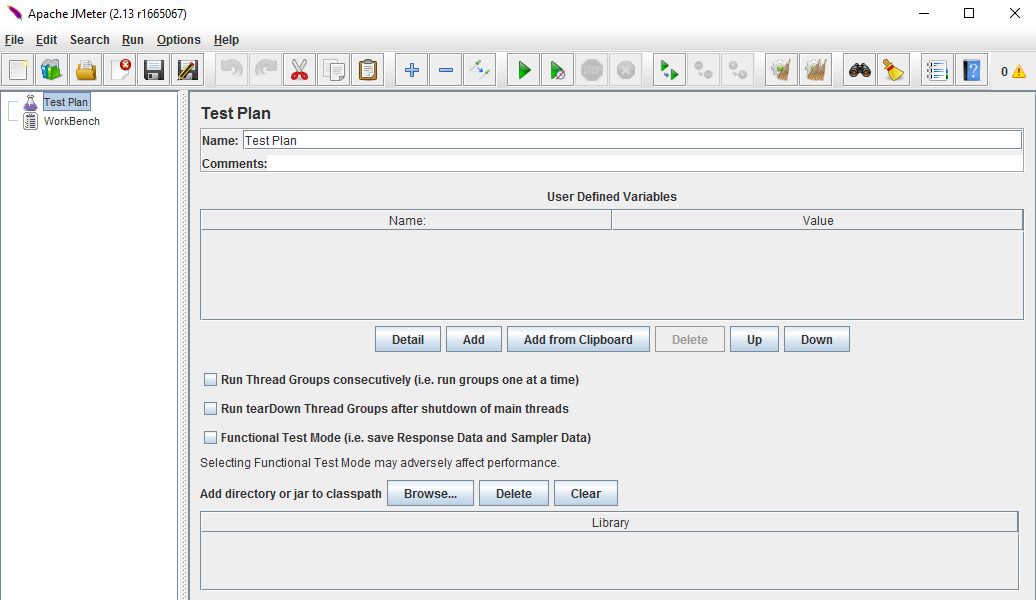Click the Undo arrow icon
This screenshot has width=1036, height=600.
pos(232,70)
